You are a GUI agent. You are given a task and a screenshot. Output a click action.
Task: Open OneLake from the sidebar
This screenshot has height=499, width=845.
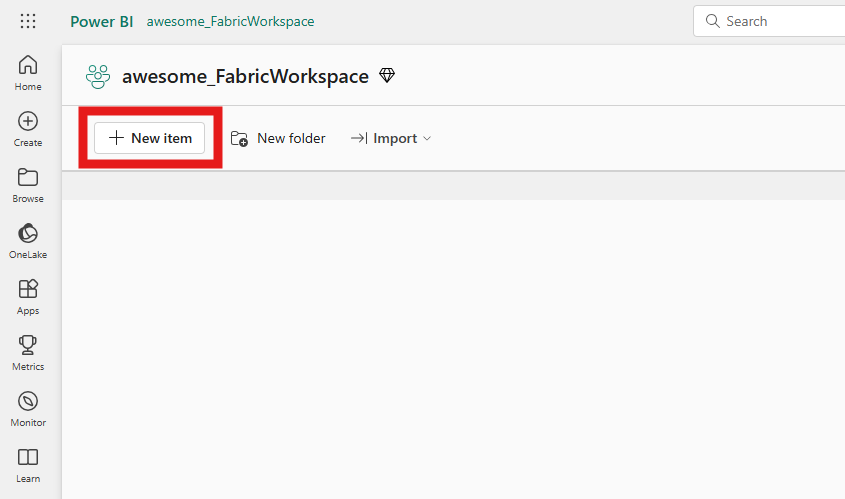pos(28,241)
